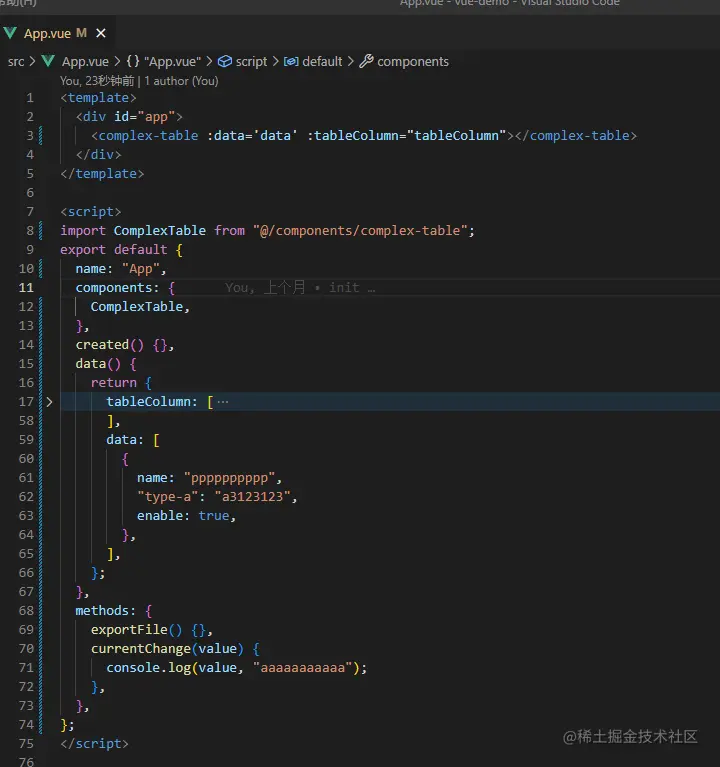Click 'components:' on line 11
720x767 pixels.
tap(117, 288)
